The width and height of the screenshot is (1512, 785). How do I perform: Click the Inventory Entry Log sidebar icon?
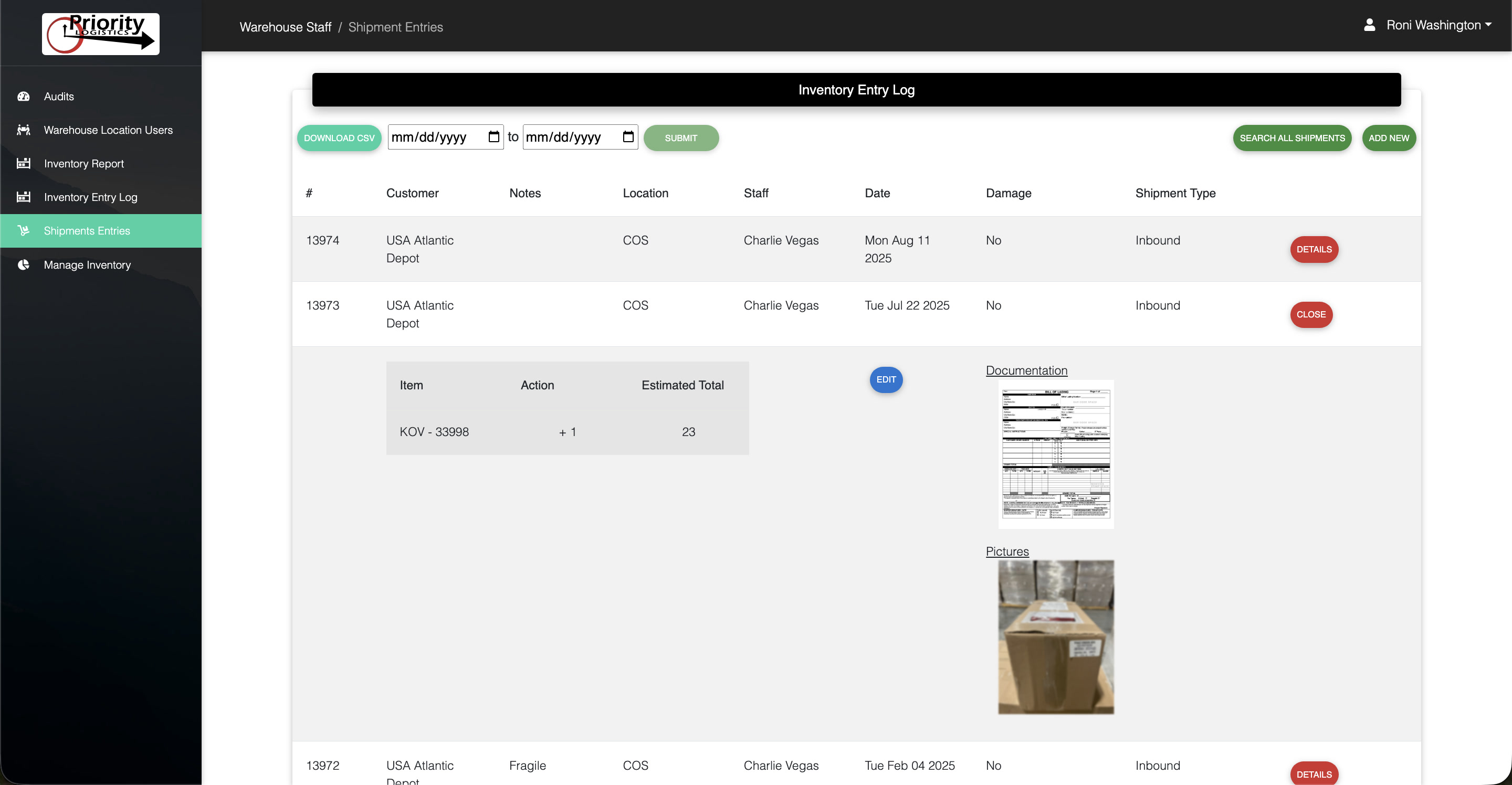24,197
